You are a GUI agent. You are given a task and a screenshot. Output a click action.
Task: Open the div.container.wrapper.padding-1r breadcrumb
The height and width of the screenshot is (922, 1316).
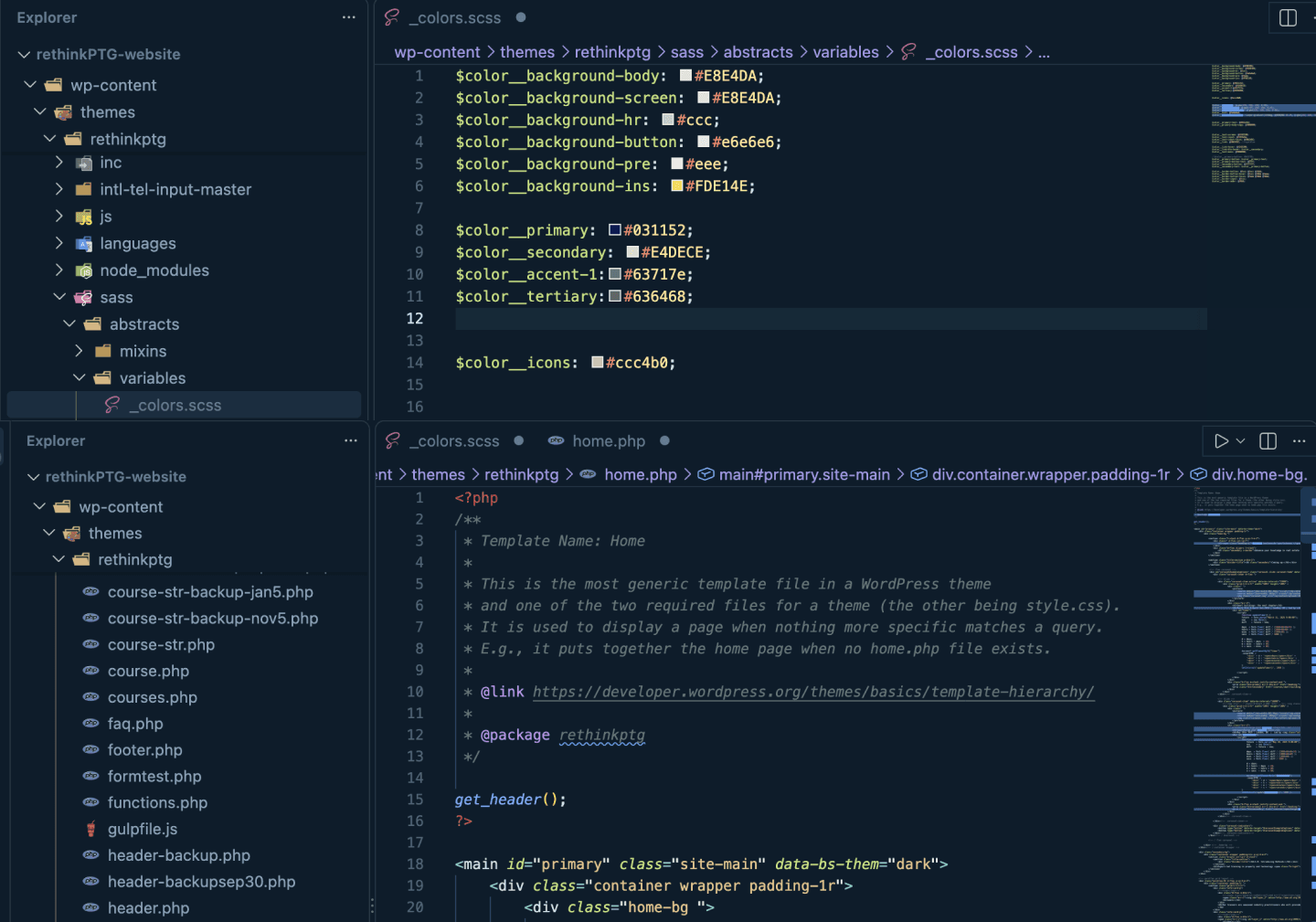pyautogui.click(x=1040, y=474)
